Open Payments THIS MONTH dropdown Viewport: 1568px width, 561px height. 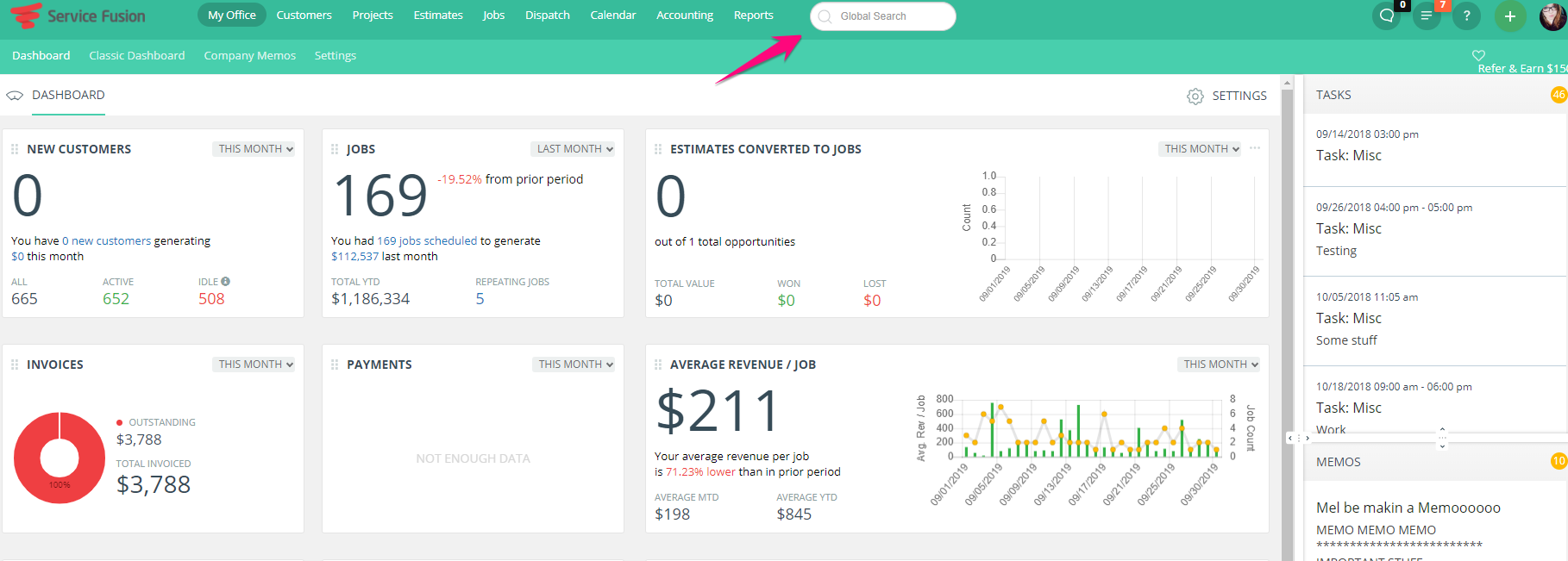tap(574, 365)
